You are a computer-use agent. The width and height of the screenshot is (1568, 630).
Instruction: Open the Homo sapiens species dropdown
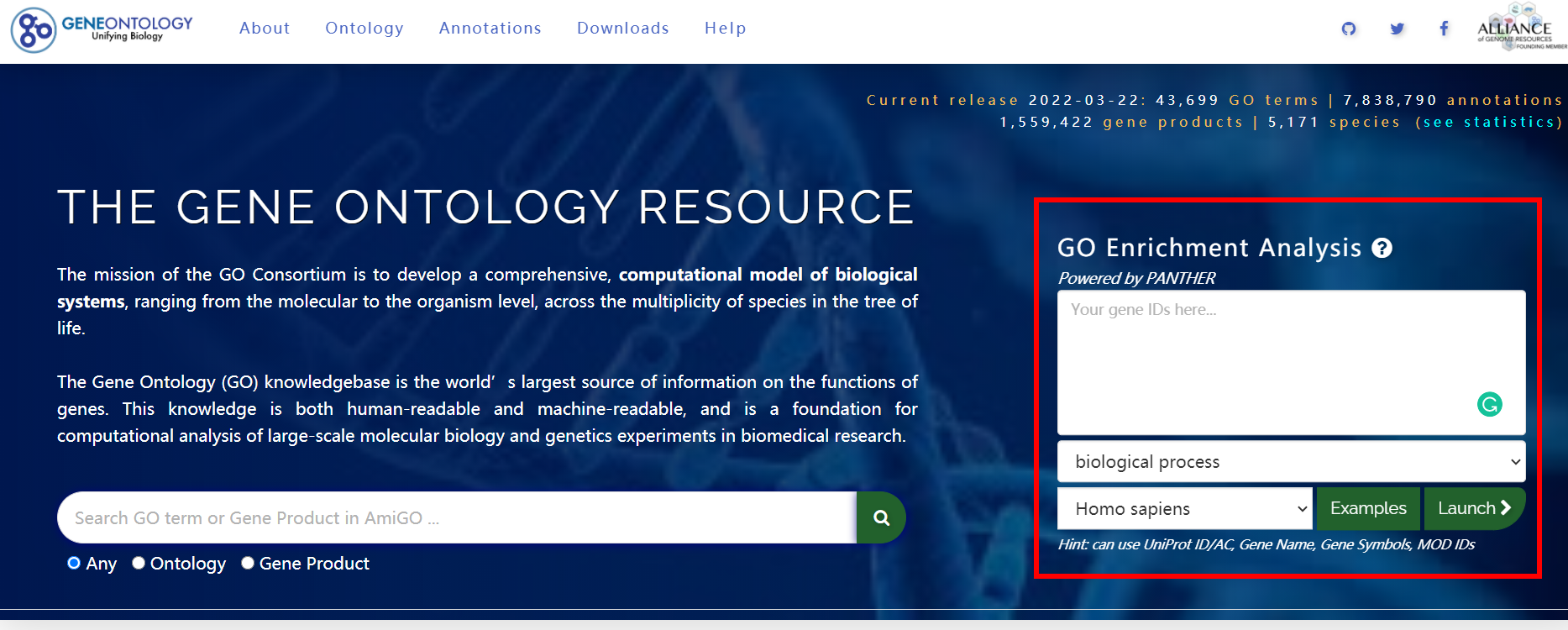1184,509
